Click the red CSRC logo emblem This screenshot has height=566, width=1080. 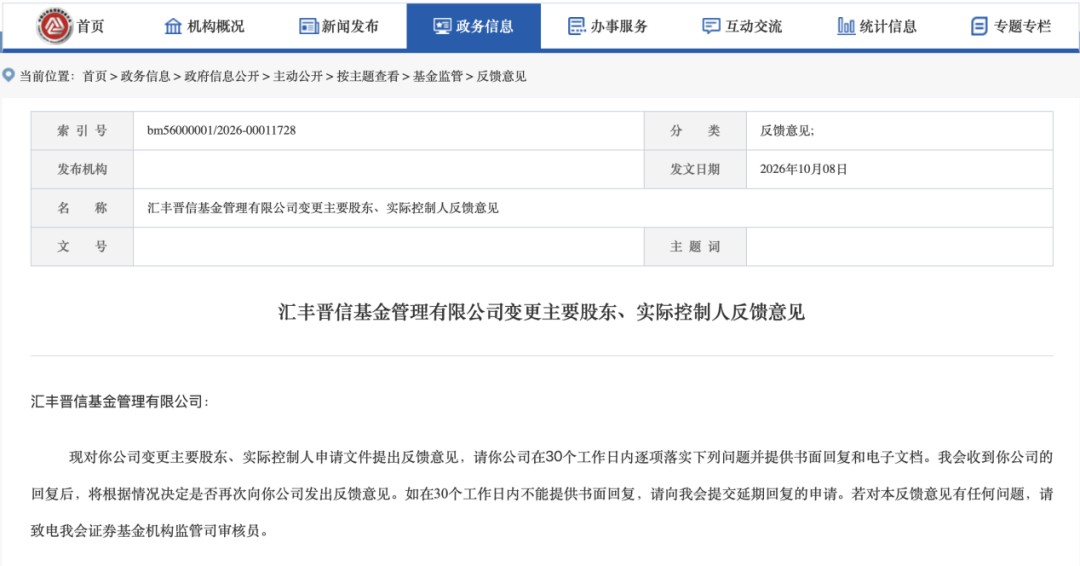54,25
